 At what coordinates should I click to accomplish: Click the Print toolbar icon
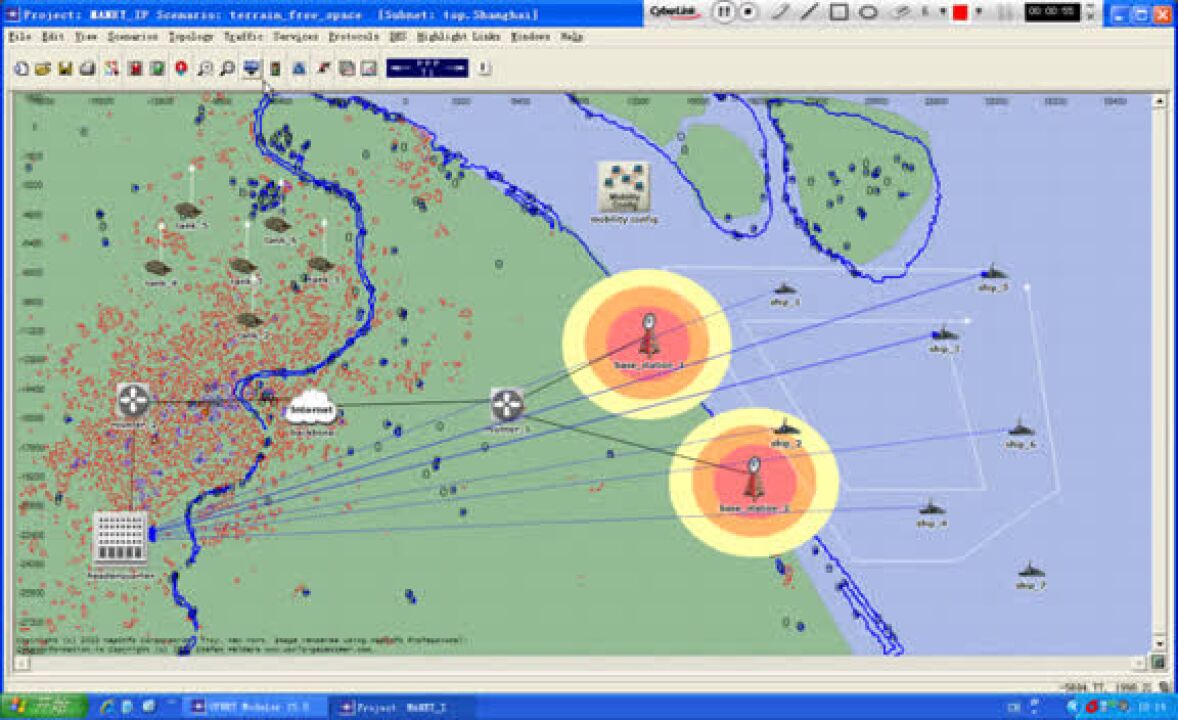pyautogui.click(x=88, y=69)
